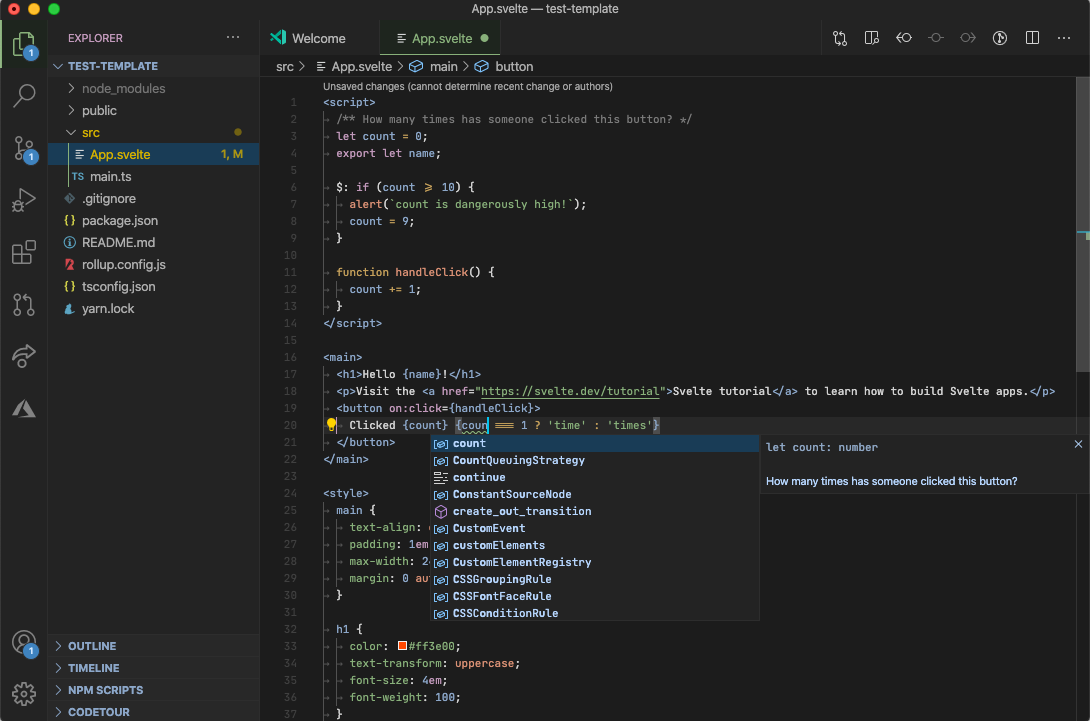Click the svelte.dev tutorial URL in code
The height and width of the screenshot is (721, 1090).
pyautogui.click(x=571, y=391)
